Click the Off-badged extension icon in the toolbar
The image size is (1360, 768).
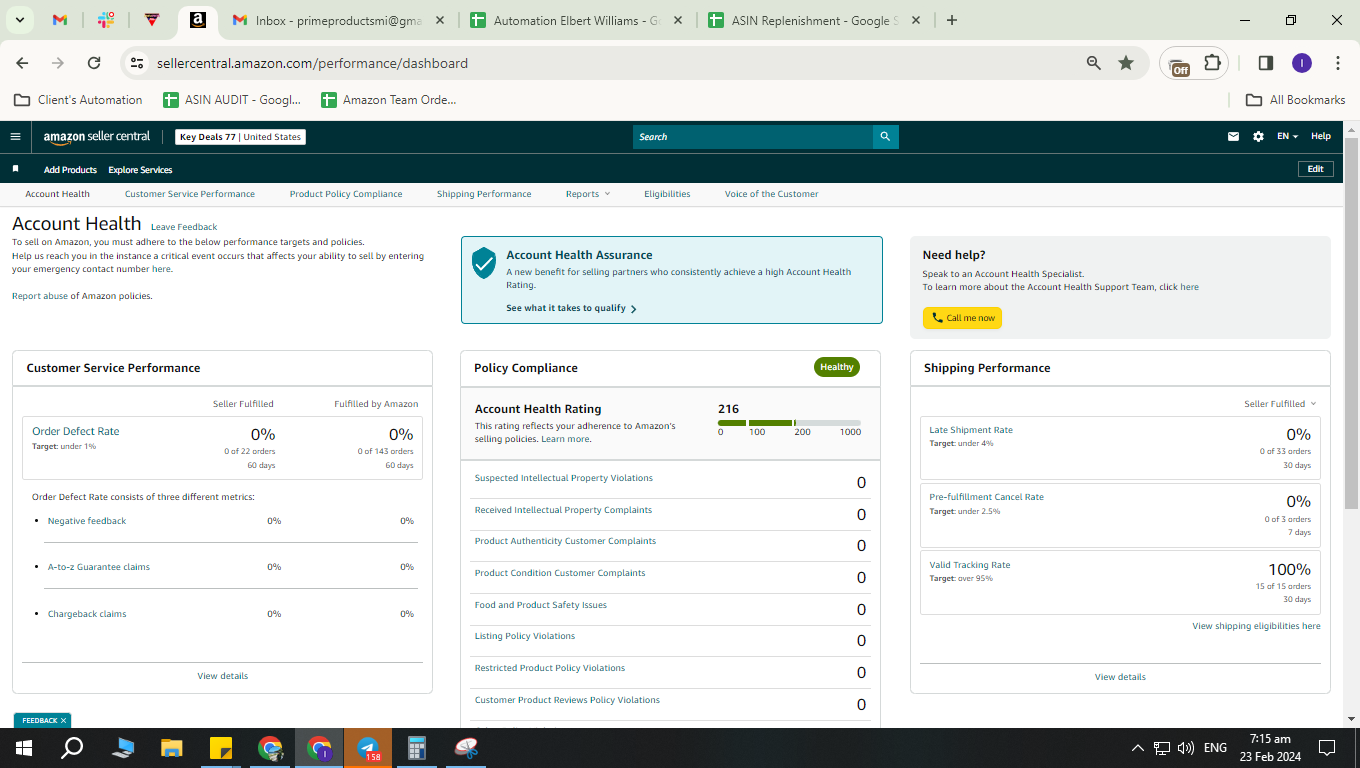1179,64
